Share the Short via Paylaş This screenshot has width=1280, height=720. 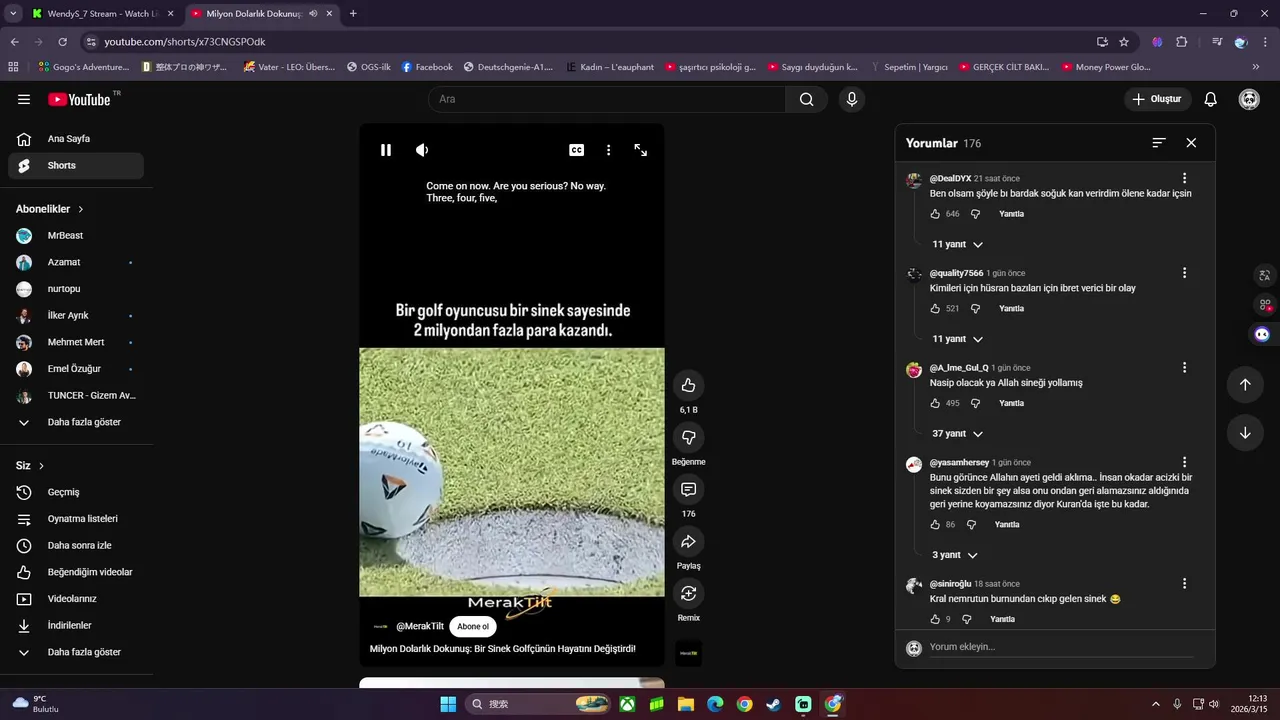click(x=689, y=541)
